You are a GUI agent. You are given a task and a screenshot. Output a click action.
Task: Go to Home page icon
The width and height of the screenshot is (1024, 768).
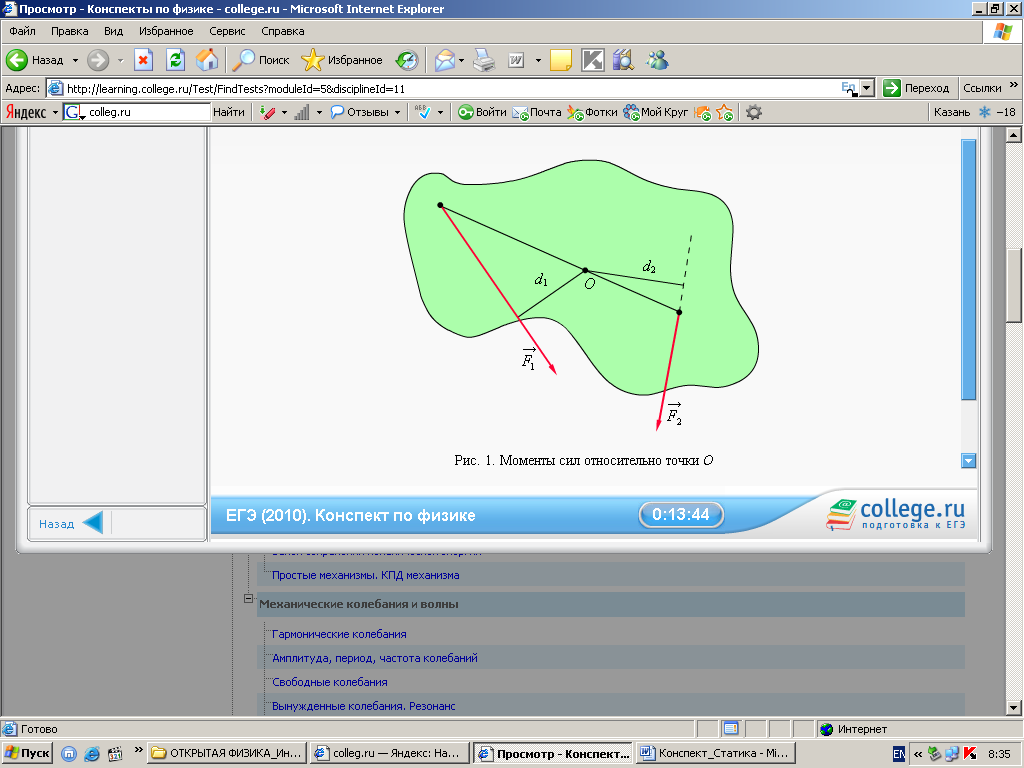(x=207, y=60)
